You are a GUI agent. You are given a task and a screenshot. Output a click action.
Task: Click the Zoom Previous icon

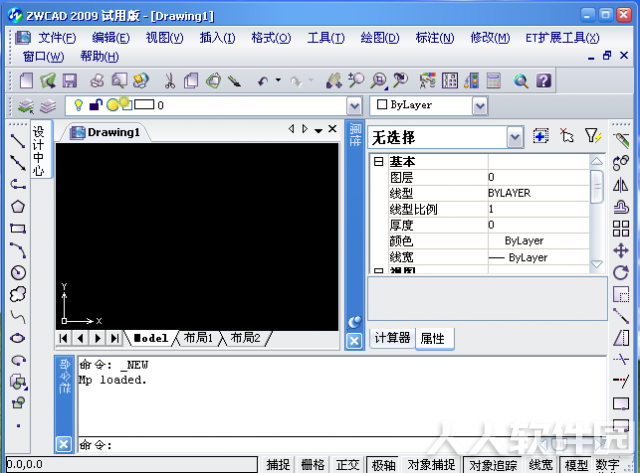(x=400, y=80)
